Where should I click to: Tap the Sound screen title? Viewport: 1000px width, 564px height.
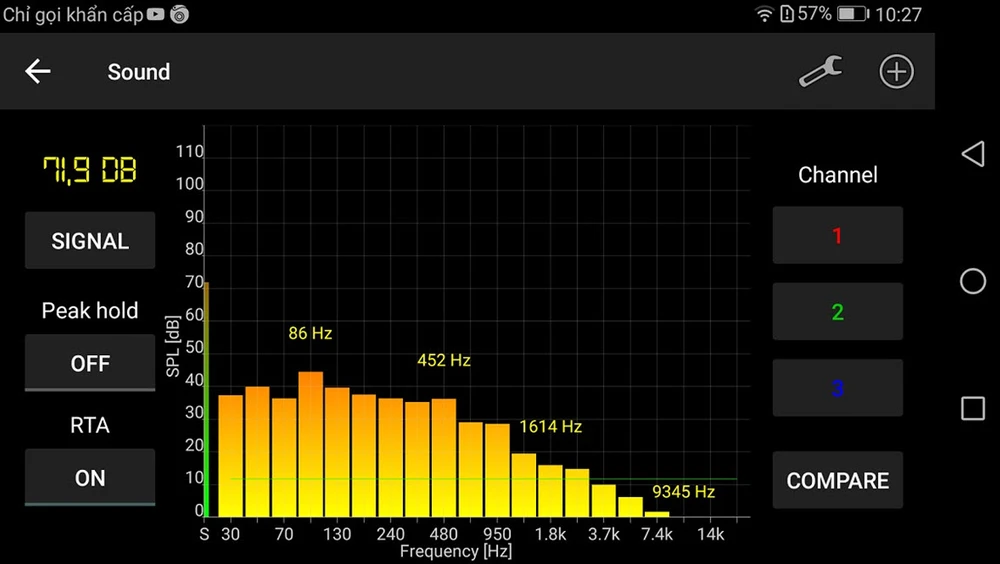139,72
